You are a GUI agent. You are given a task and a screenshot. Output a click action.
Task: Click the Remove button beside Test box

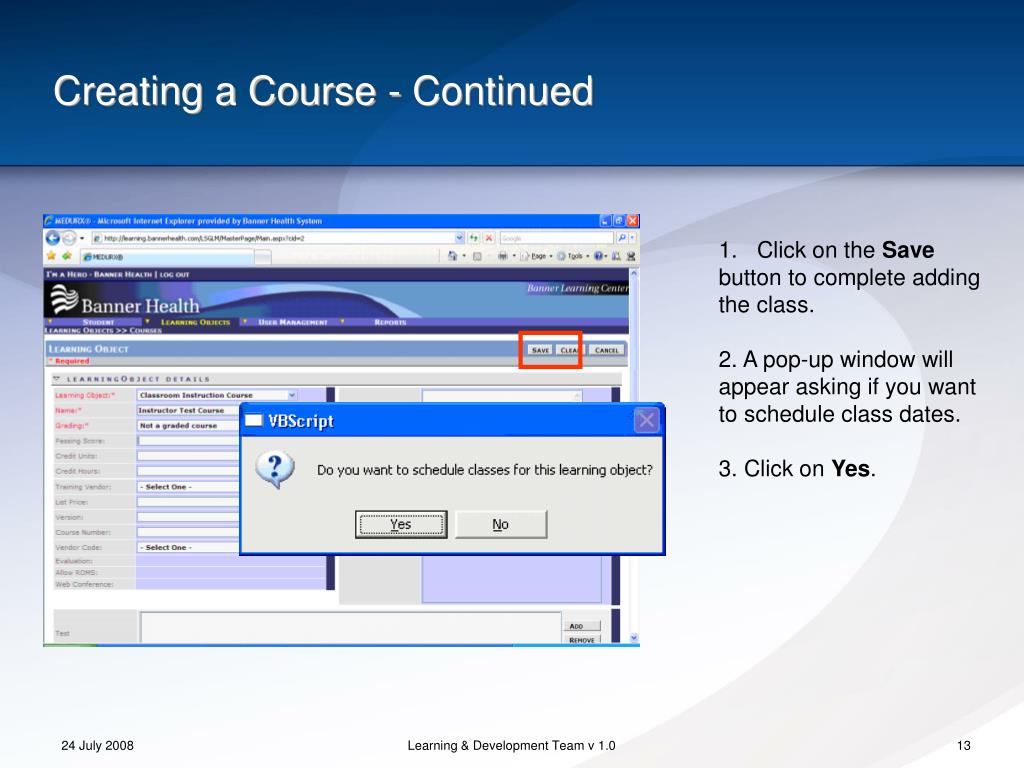[581, 640]
